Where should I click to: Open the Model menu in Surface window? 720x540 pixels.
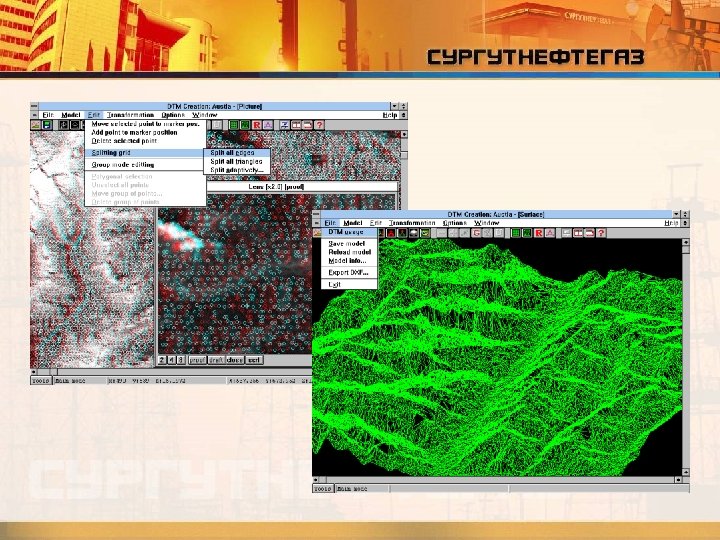(x=353, y=223)
